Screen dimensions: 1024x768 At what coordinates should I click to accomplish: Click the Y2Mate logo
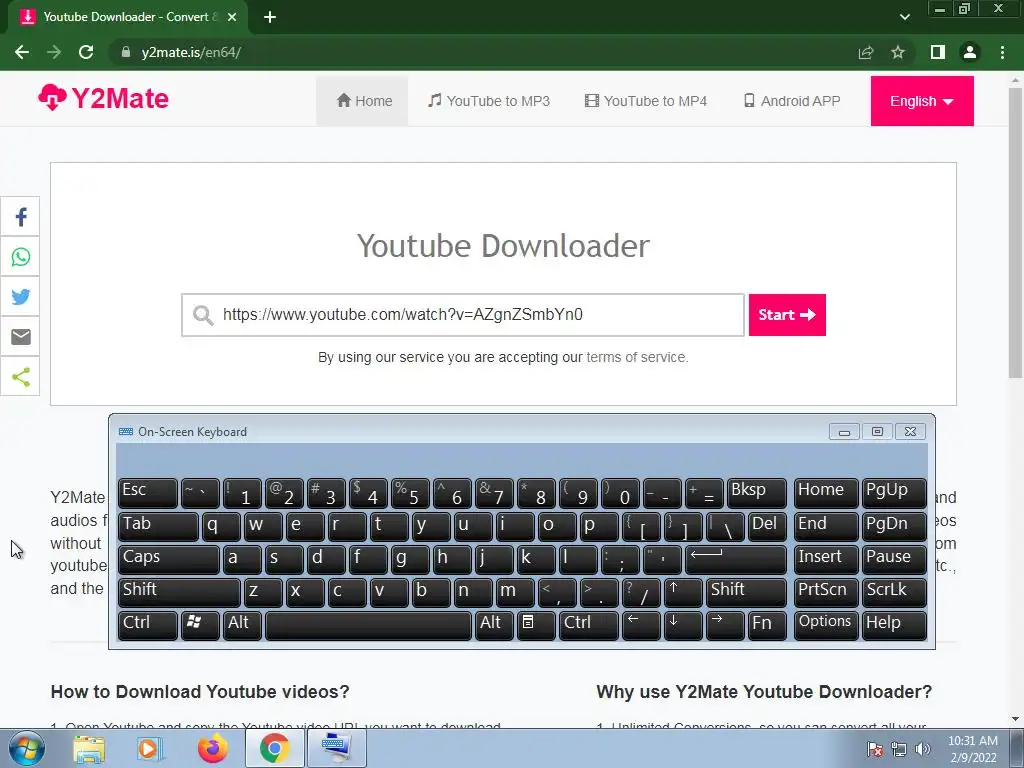click(x=103, y=99)
